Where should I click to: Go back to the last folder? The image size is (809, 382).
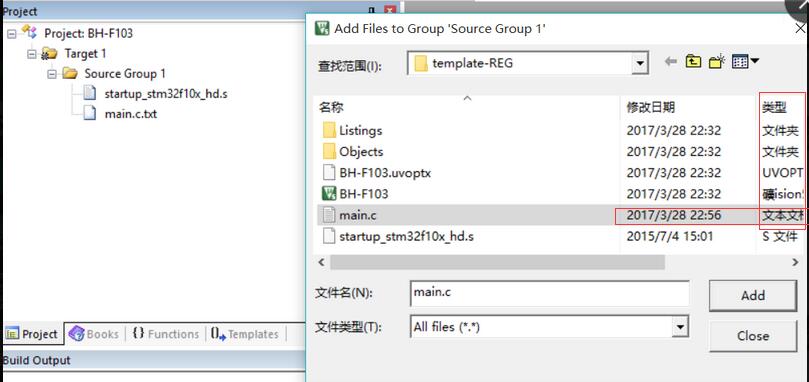(x=670, y=62)
